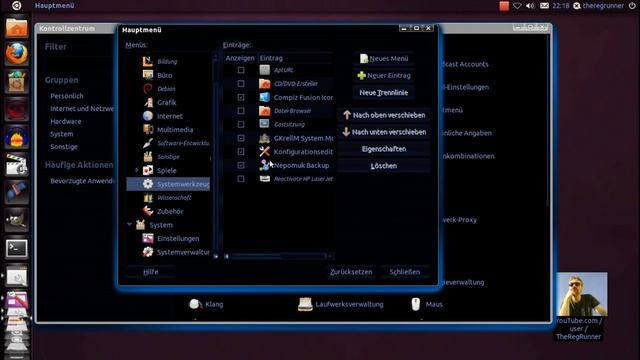Image resolution: width=640 pixels, height=360 pixels.
Task: Select the Systemwerkzeuge gear icon
Action: point(147,184)
